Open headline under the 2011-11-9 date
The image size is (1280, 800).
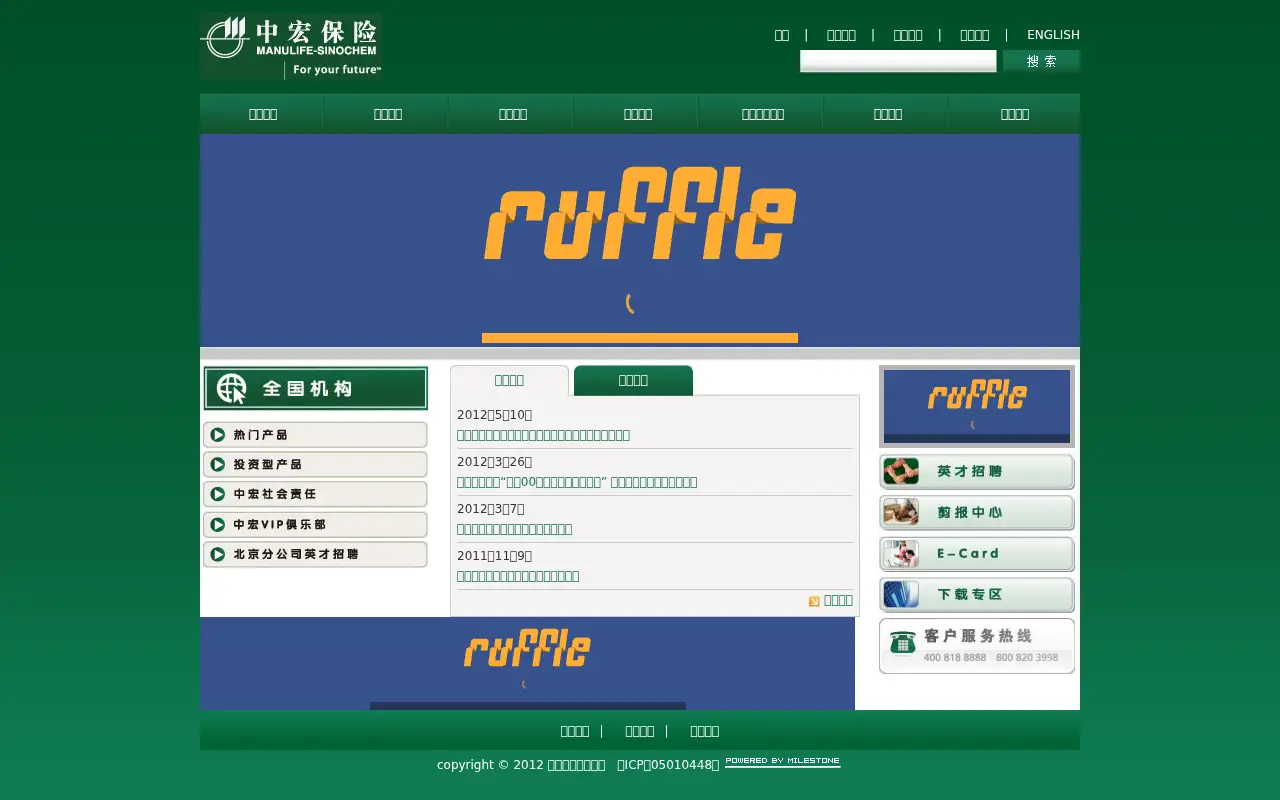(518, 576)
